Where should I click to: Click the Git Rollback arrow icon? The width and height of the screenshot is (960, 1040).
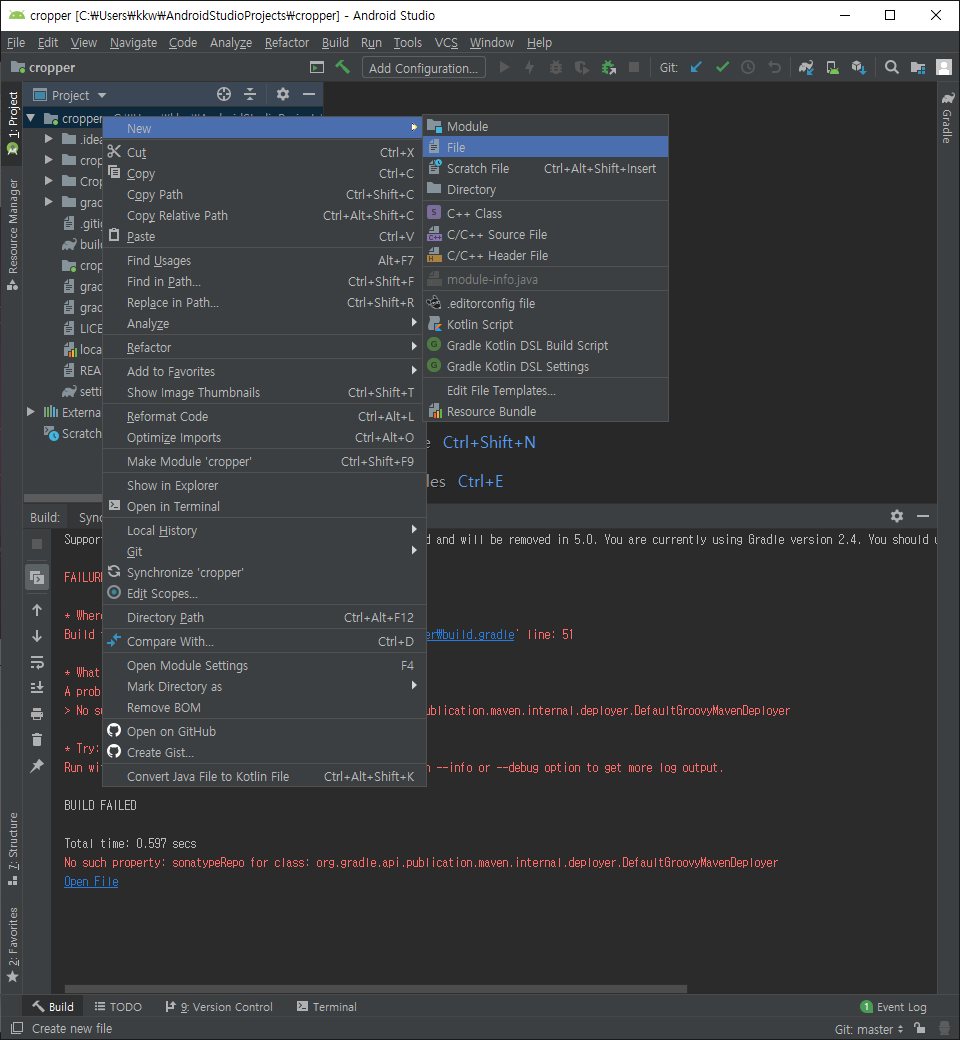774,67
